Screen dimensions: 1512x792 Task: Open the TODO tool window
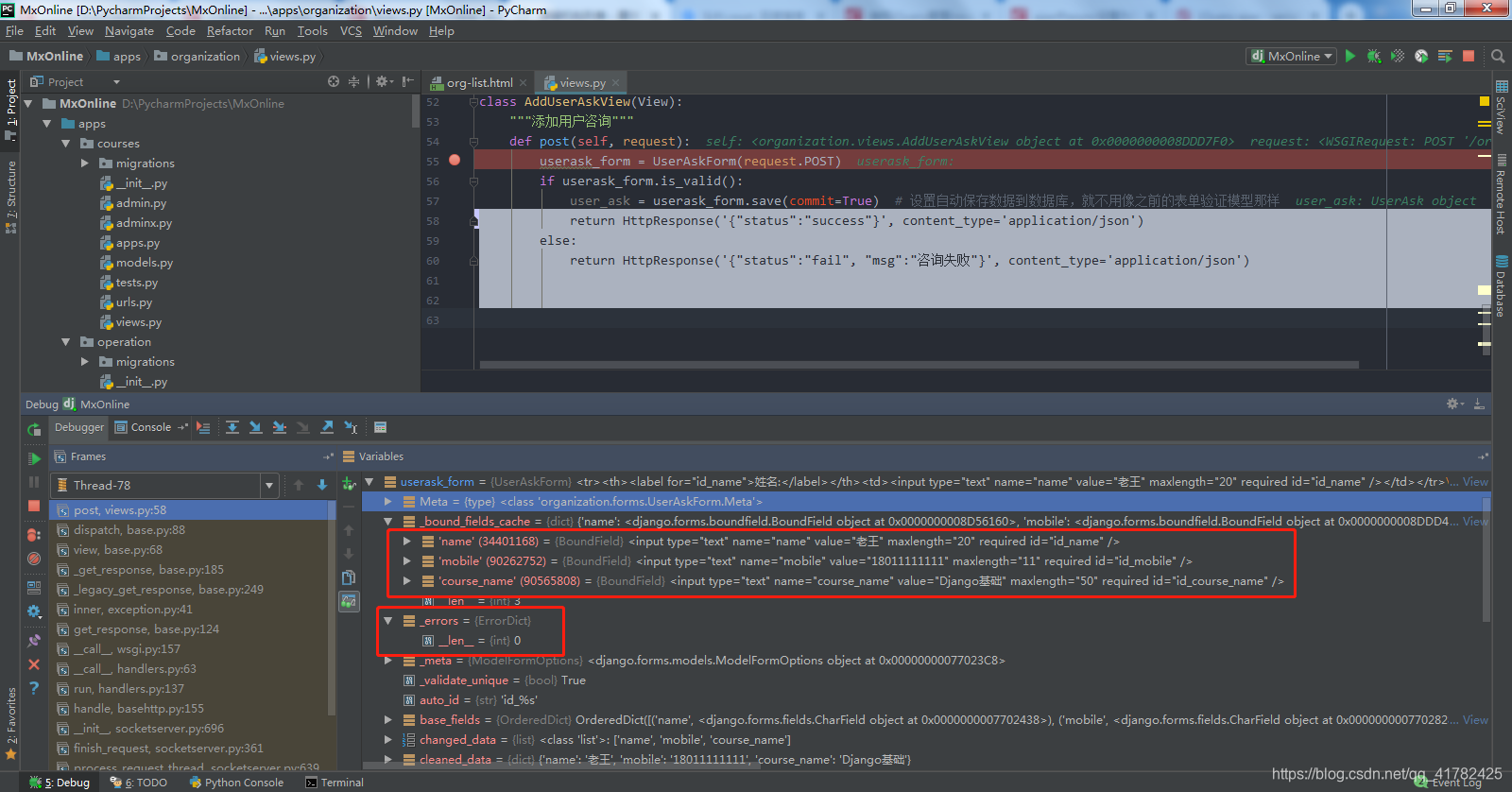[x=139, y=783]
